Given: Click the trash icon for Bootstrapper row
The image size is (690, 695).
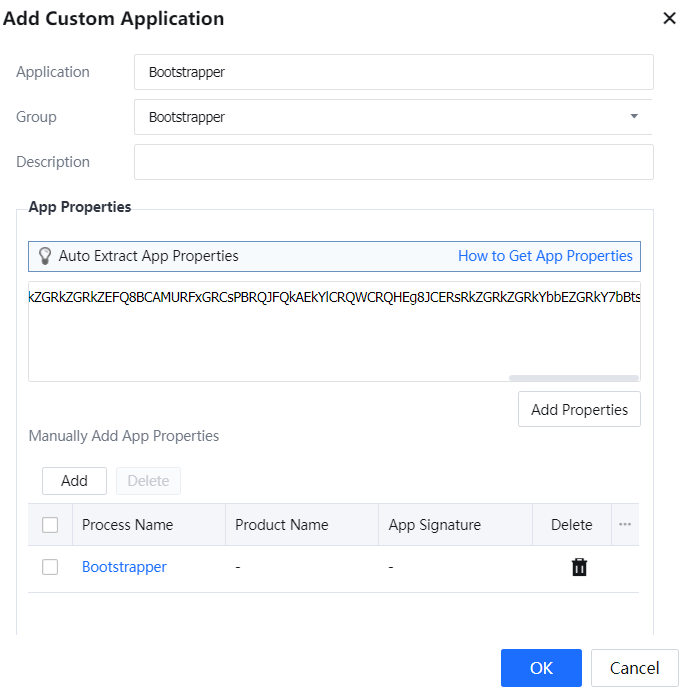Looking at the screenshot, I should pyautogui.click(x=579, y=567).
